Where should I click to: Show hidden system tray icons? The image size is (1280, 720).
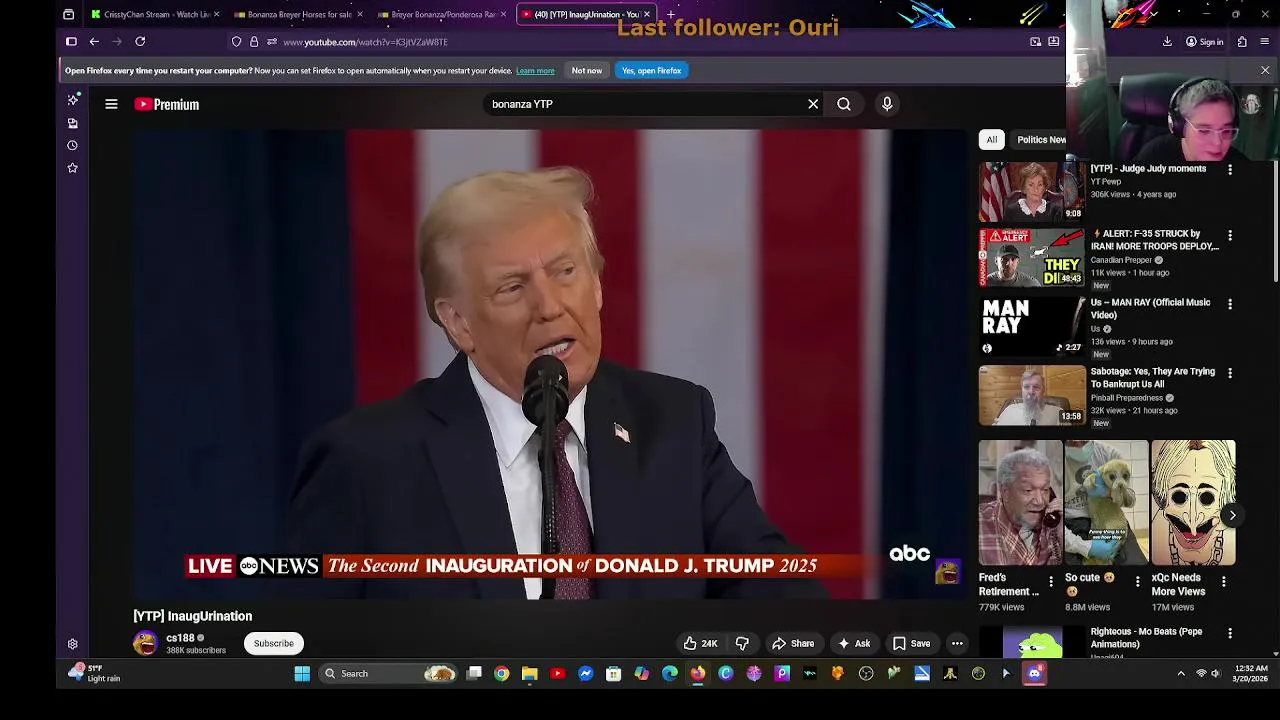pyautogui.click(x=1181, y=674)
